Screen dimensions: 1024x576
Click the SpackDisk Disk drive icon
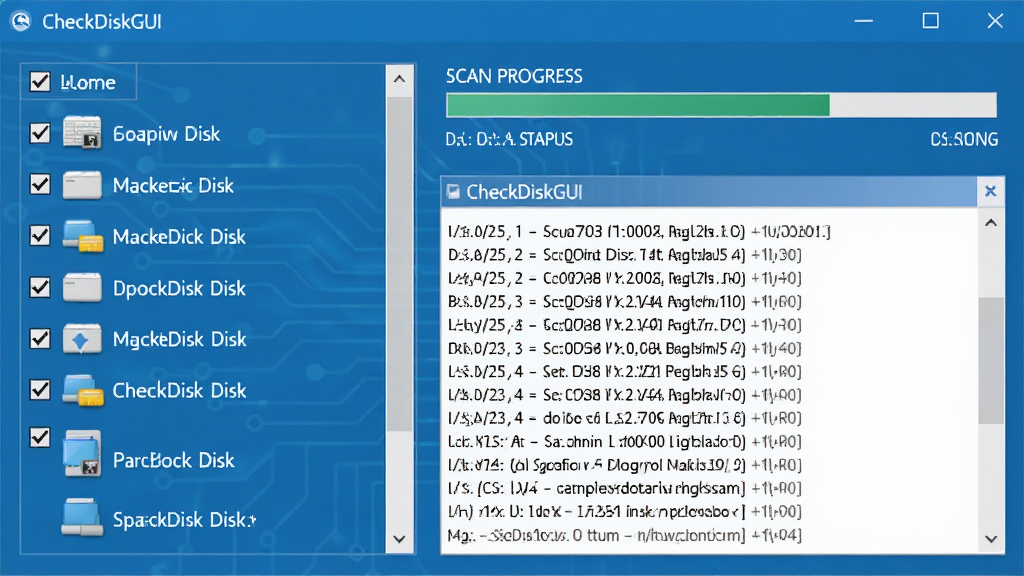point(82,517)
